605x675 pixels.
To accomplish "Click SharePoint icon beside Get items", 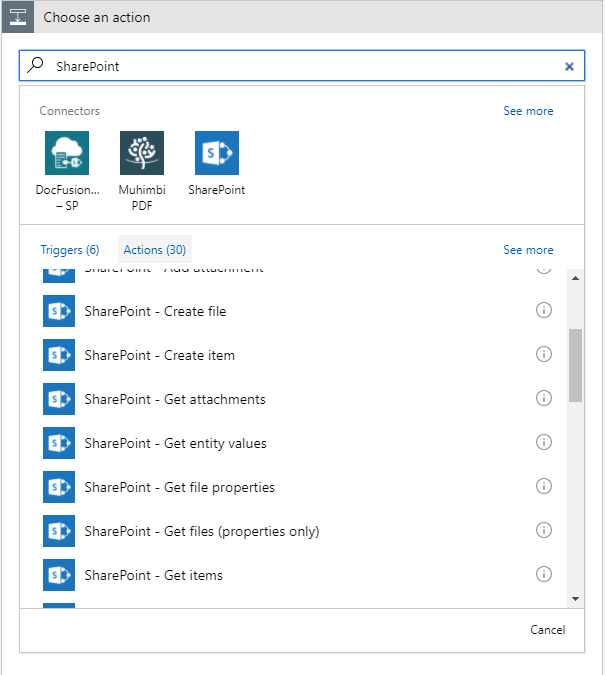I will point(59,575).
